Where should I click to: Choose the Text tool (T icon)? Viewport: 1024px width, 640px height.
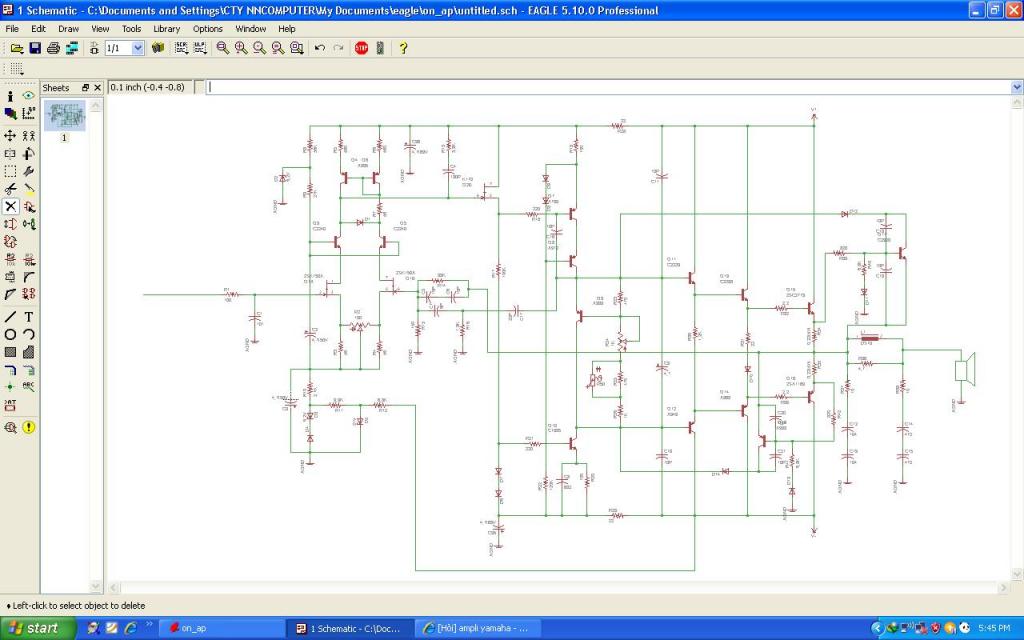click(x=29, y=316)
